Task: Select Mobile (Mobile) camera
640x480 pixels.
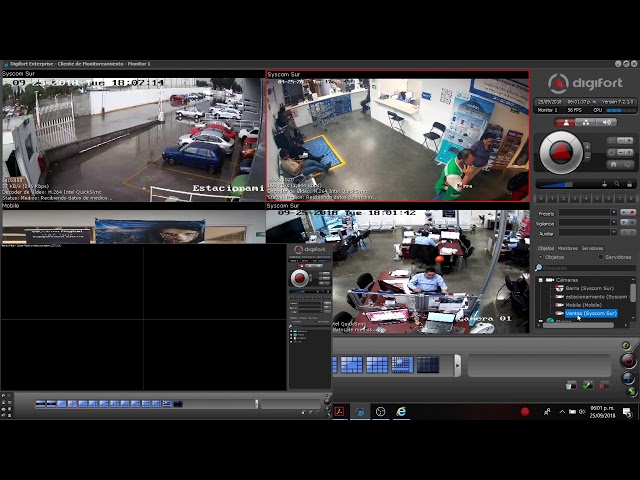Action: pos(583,305)
